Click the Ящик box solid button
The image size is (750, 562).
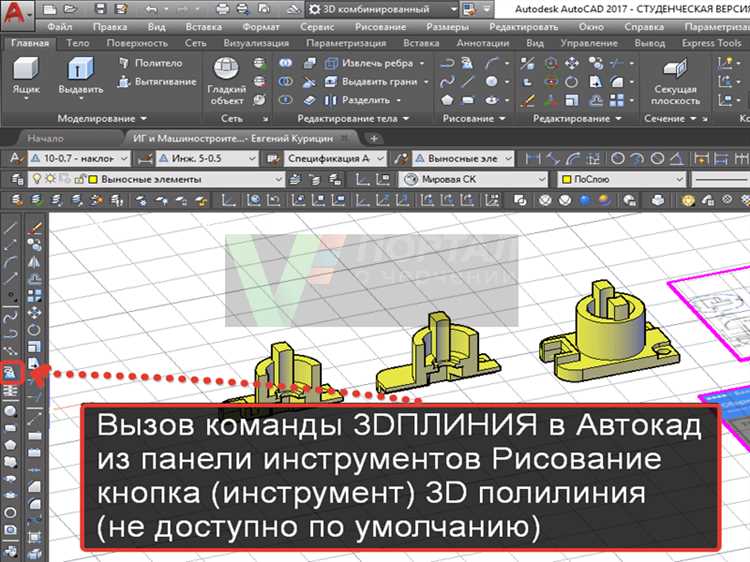coord(26,77)
